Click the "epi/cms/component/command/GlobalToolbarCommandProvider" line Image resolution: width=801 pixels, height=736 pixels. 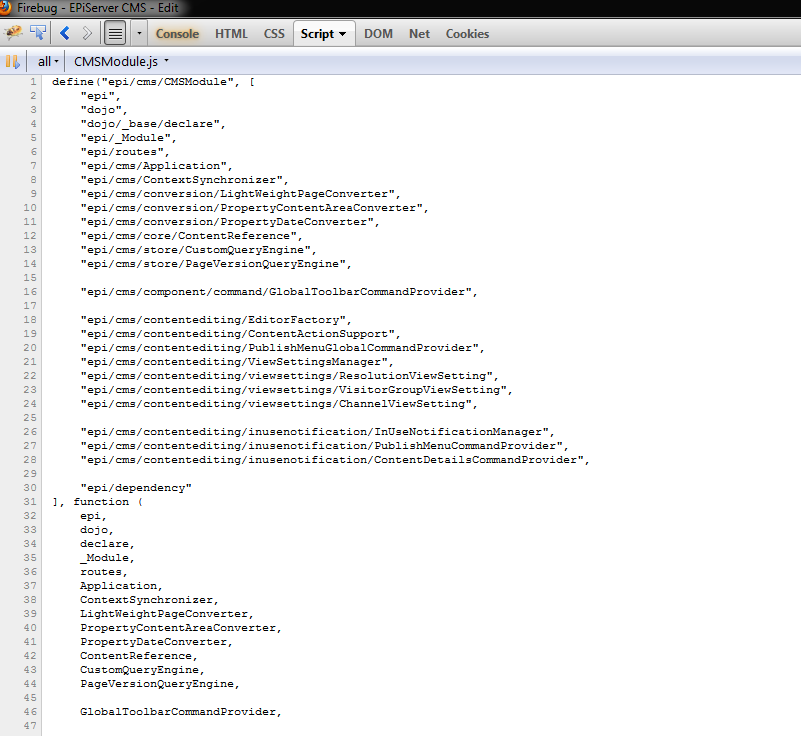point(279,292)
